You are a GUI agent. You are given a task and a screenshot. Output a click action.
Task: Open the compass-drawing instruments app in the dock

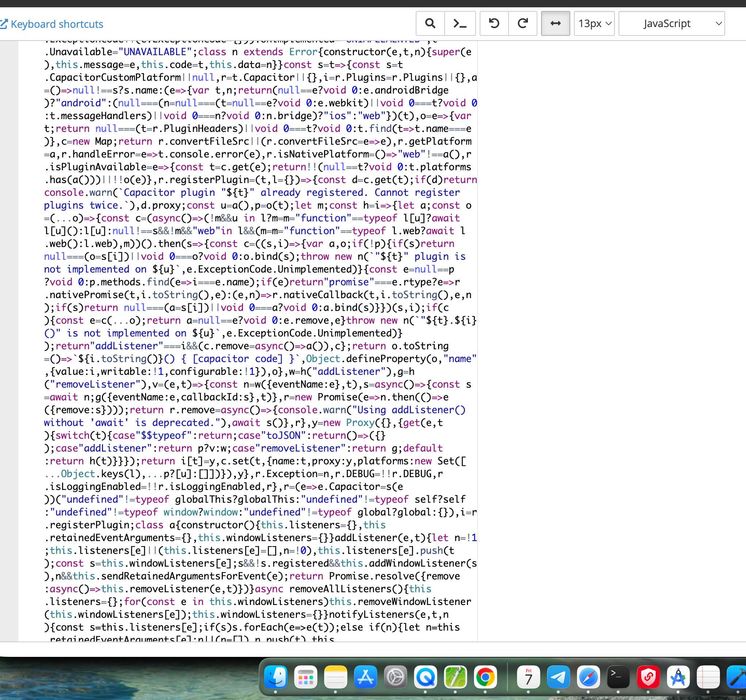point(678,677)
